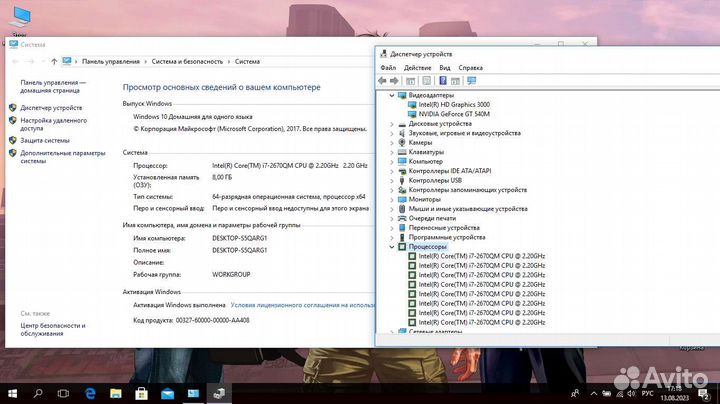This screenshot has width=720, height=404.
Task: Select the Intel(R) HD Graphics 3000 entry text
Action: 454,105
